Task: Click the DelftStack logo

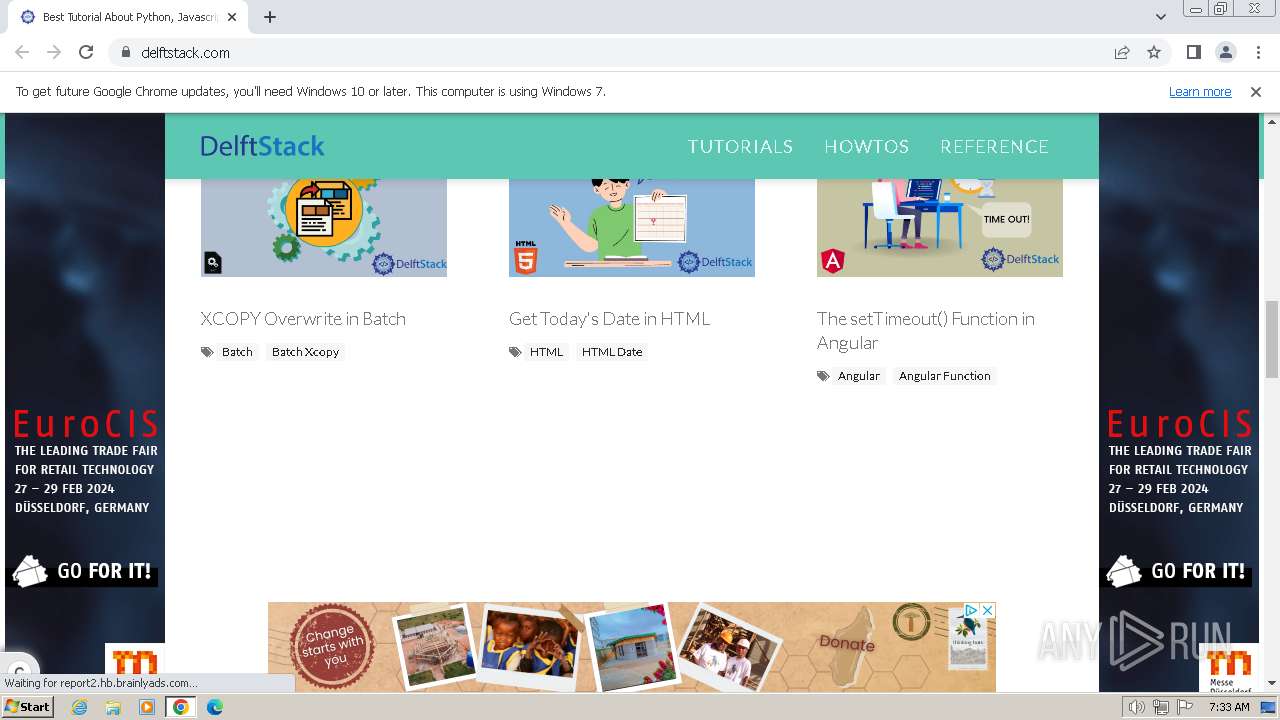Action: [262, 146]
